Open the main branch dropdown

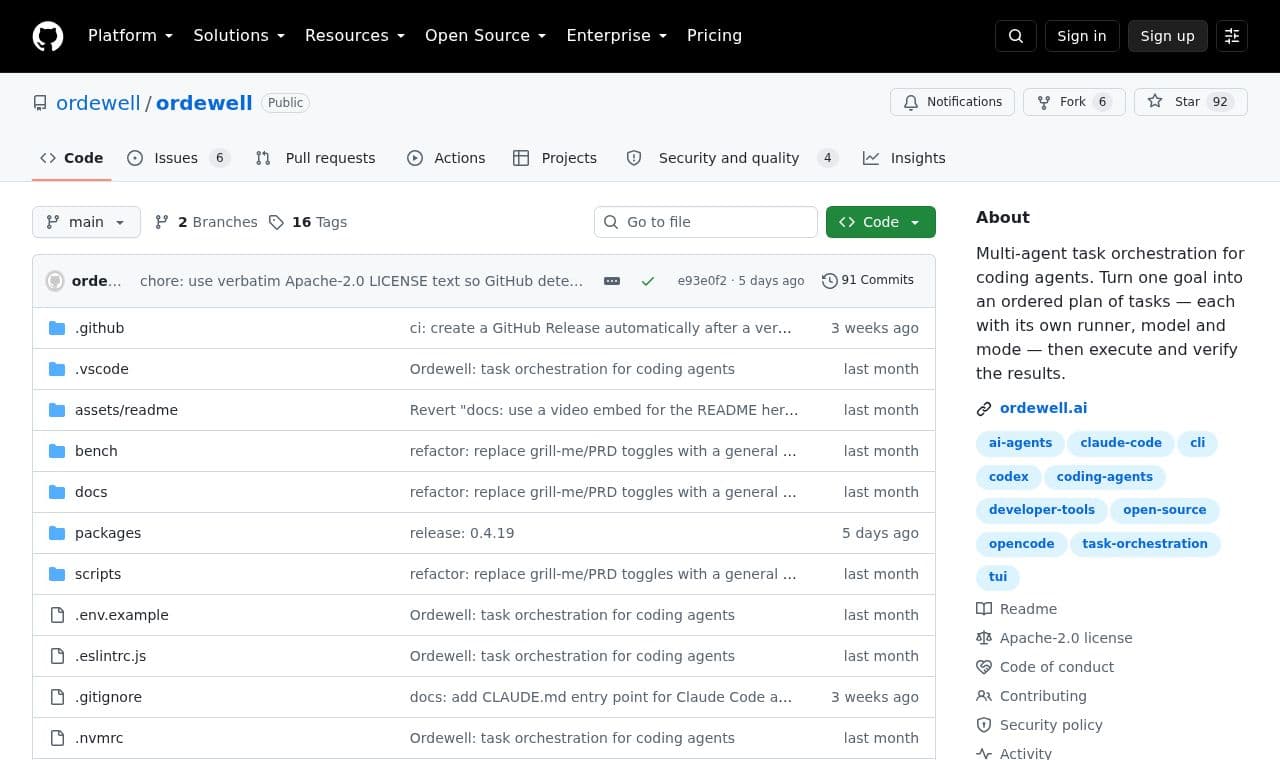[x=86, y=222]
